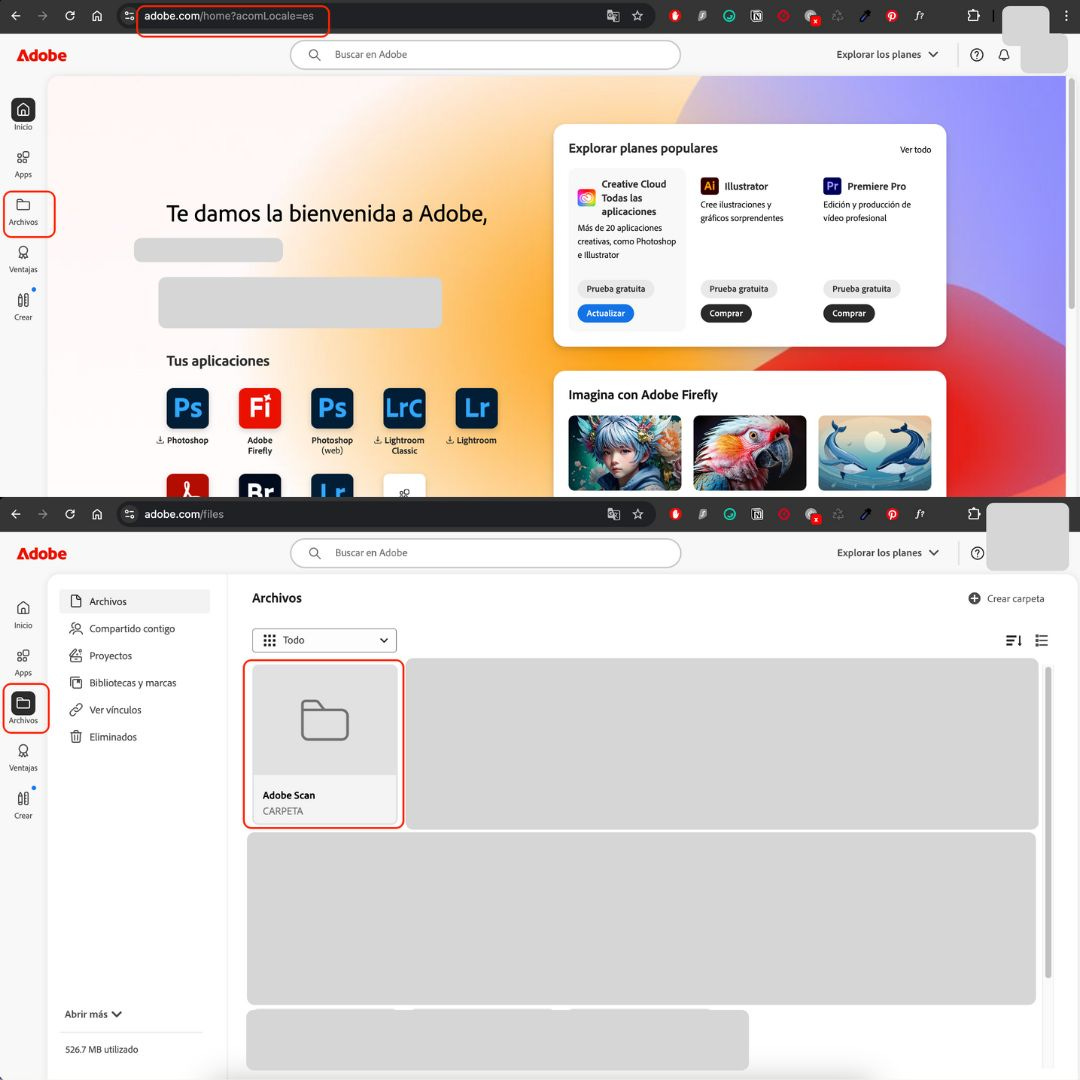
Task: Open Archivos in the top home window sidebar
Action: click(x=23, y=212)
